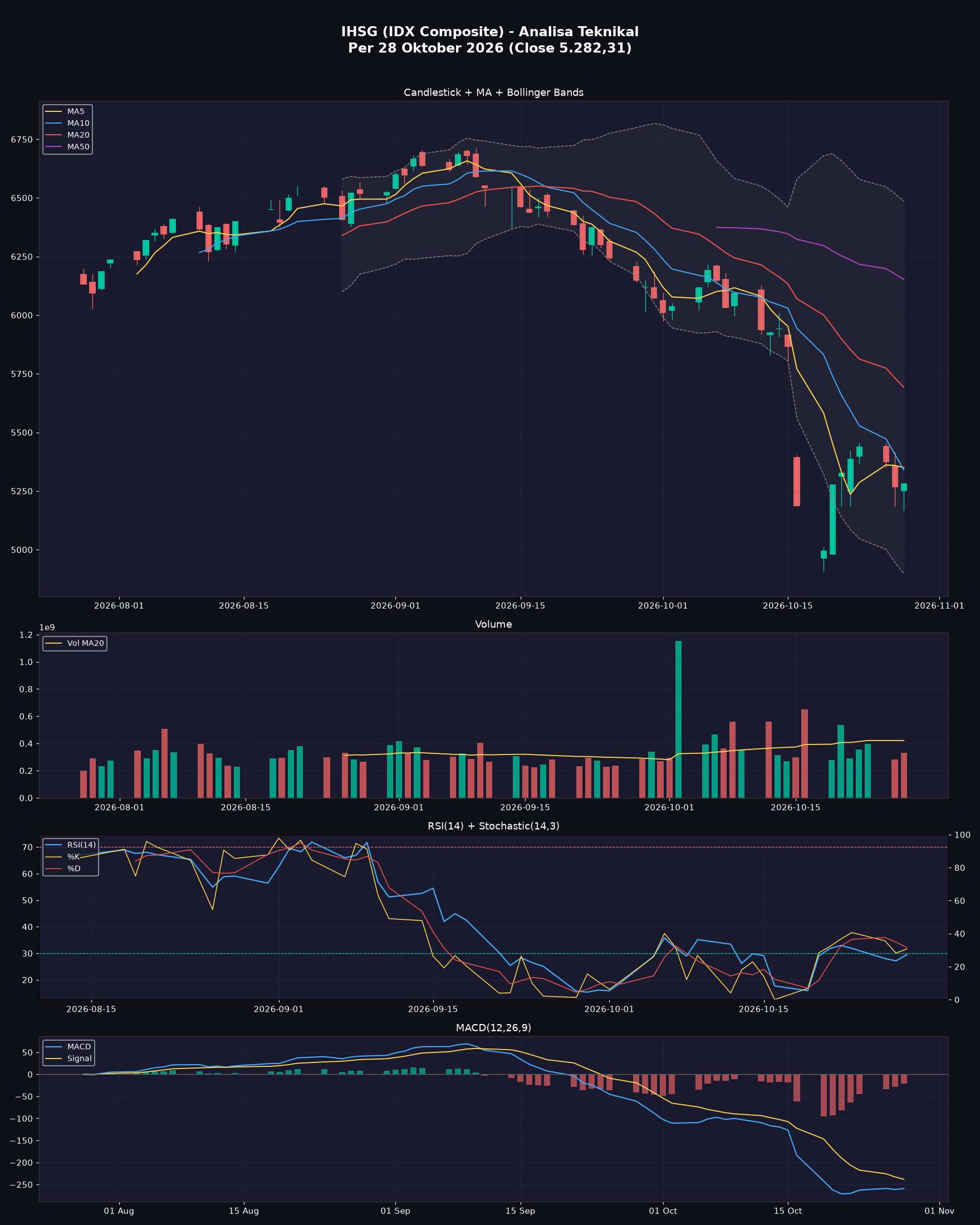This screenshot has width=980, height=1225.
Task: Click the "15 Oct" label on the MACD time axis
Action: click(x=787, y=1211)
